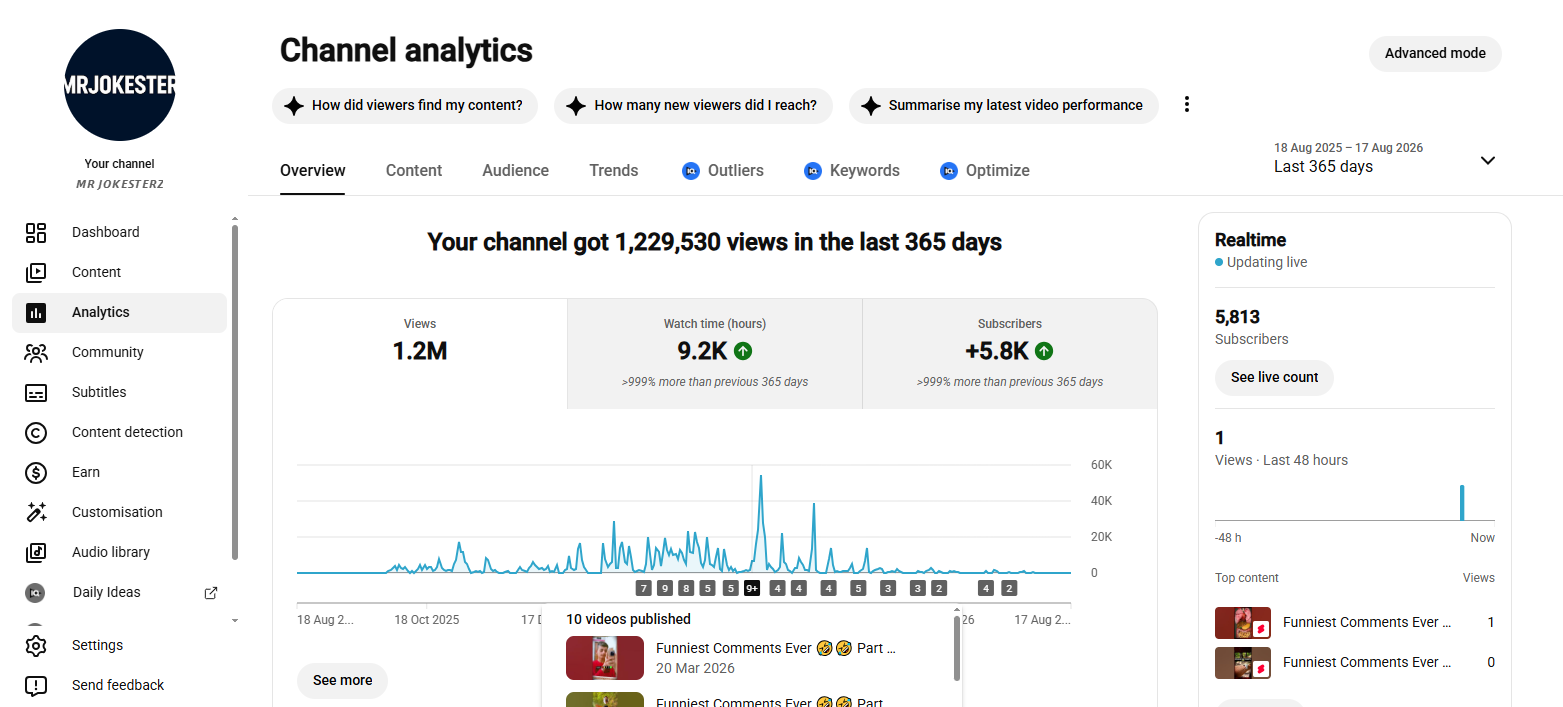Switch to the Audience tab
Image resolution: width=1563 pixels, height=707 pixels.
coord(515,171)
